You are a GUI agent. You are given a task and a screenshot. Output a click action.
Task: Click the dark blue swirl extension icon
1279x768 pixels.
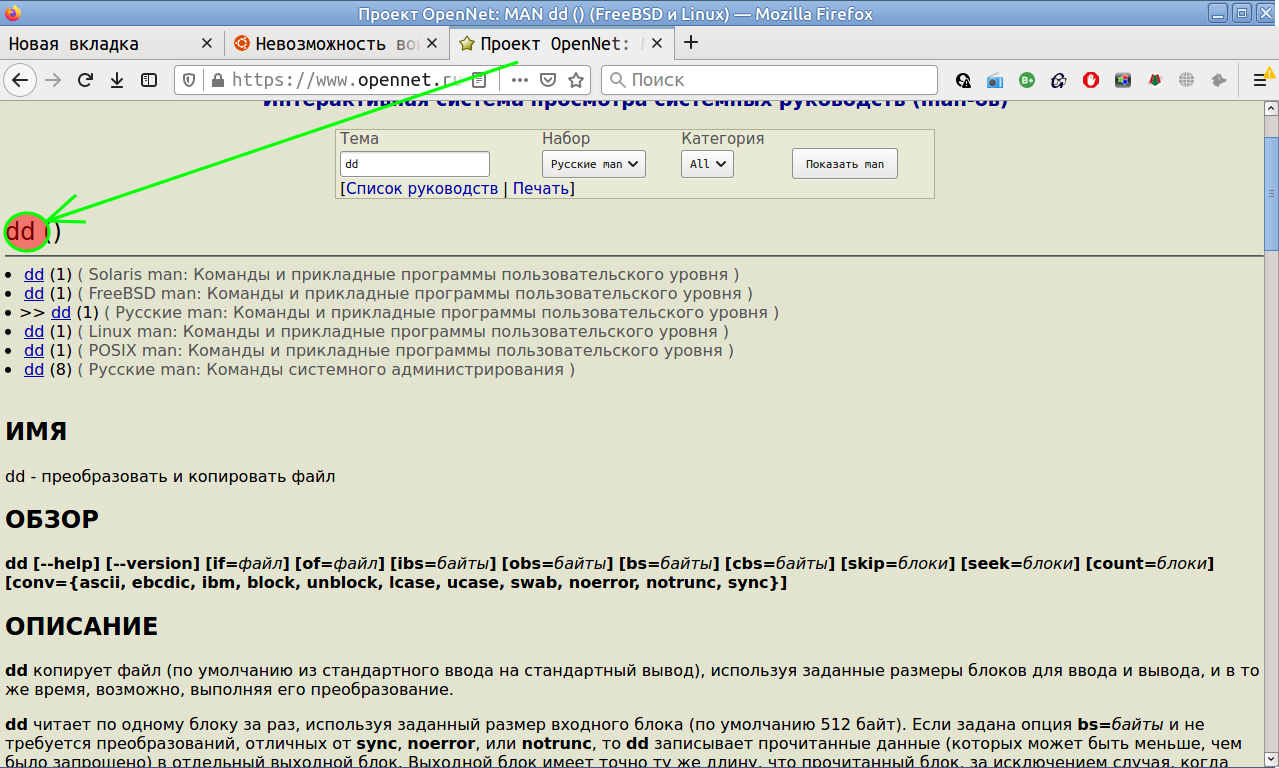click(1059, 80)
